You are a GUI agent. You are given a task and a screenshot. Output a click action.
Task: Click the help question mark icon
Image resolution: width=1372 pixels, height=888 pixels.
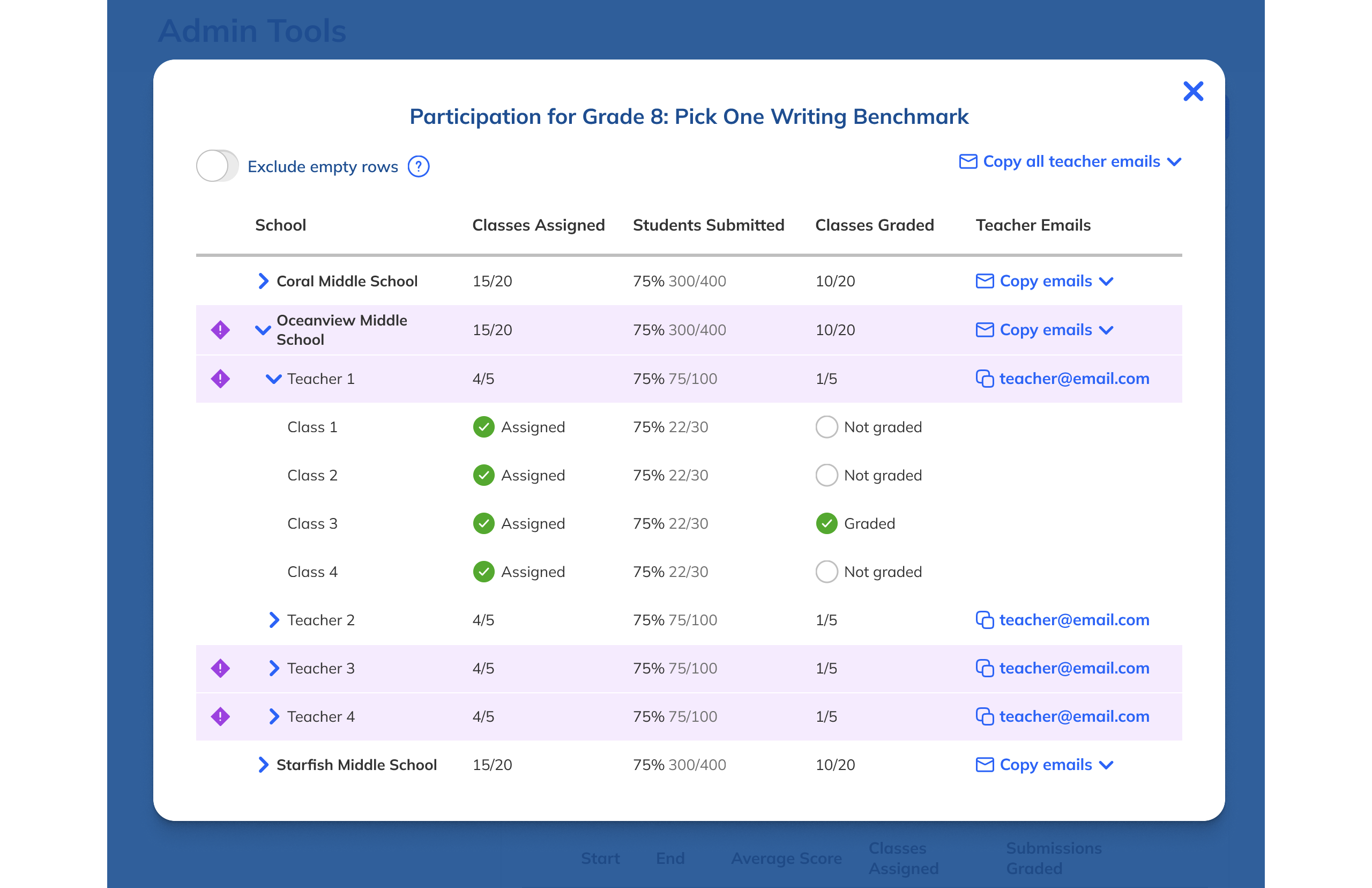(x=419, y=167)
